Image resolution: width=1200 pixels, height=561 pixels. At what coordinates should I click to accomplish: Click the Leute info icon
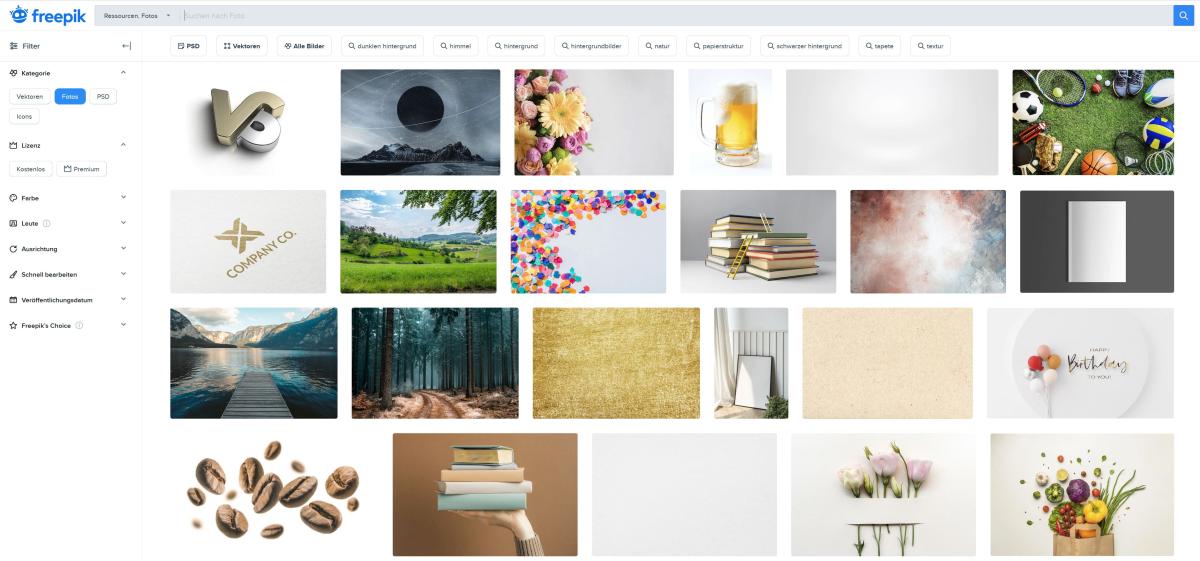(47, 223)
